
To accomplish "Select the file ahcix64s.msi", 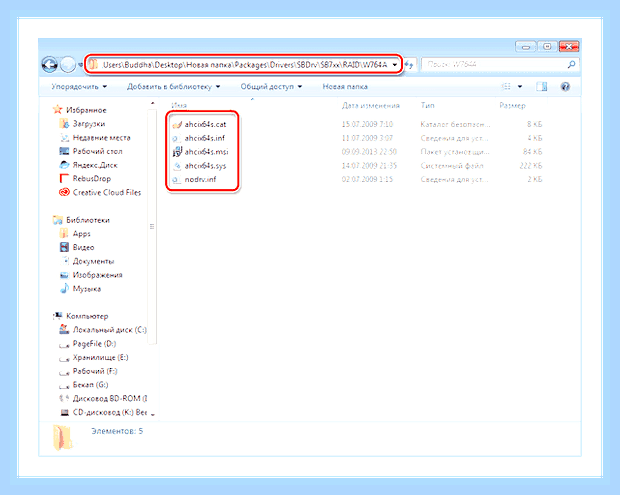I will [206, 152].
